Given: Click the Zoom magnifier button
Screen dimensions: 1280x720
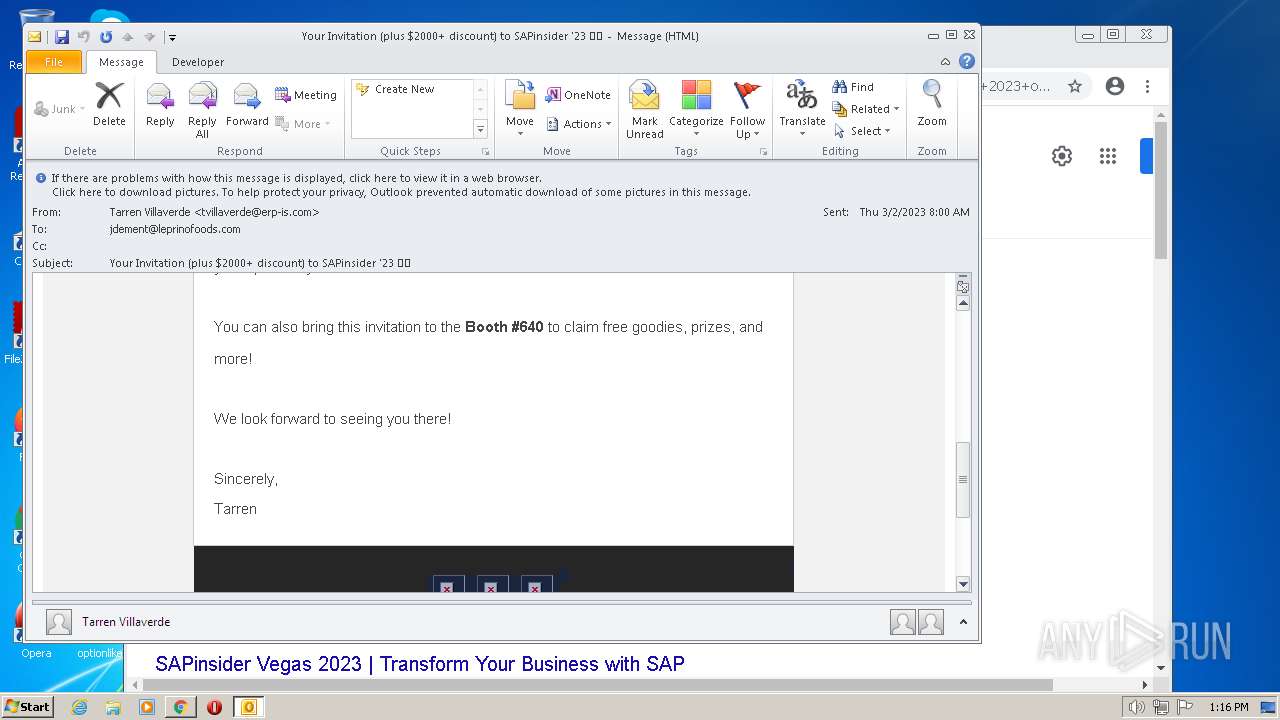Looking at the screenshot, I should click(x=932, y=104).
